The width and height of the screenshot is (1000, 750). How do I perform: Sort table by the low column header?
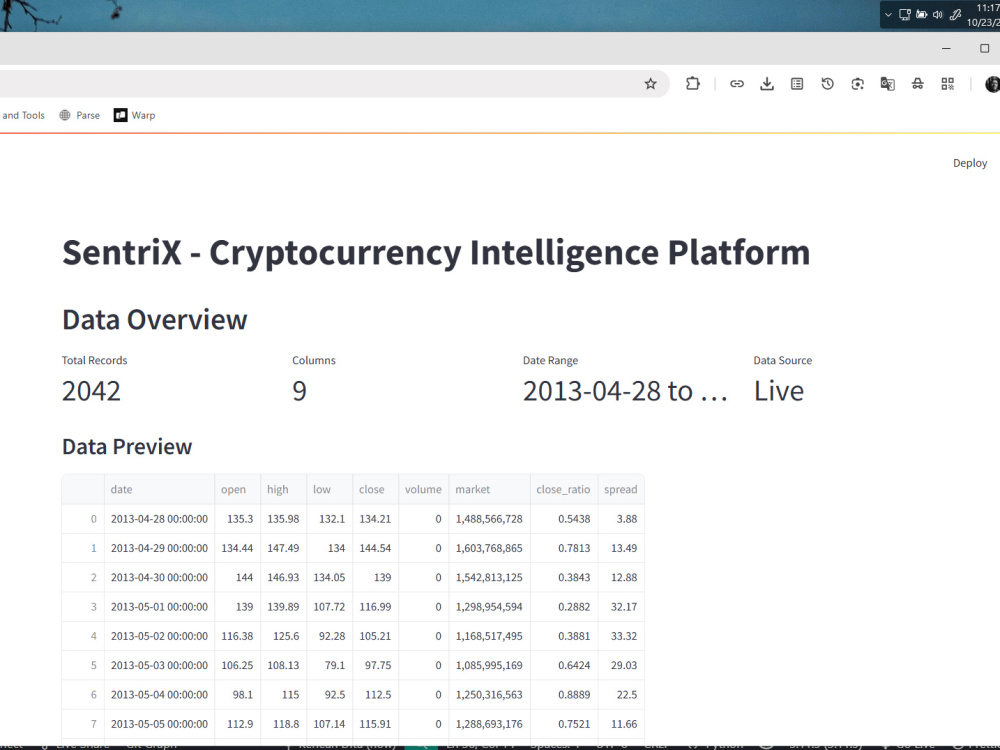pyautogui.click(x=329, y=489)
